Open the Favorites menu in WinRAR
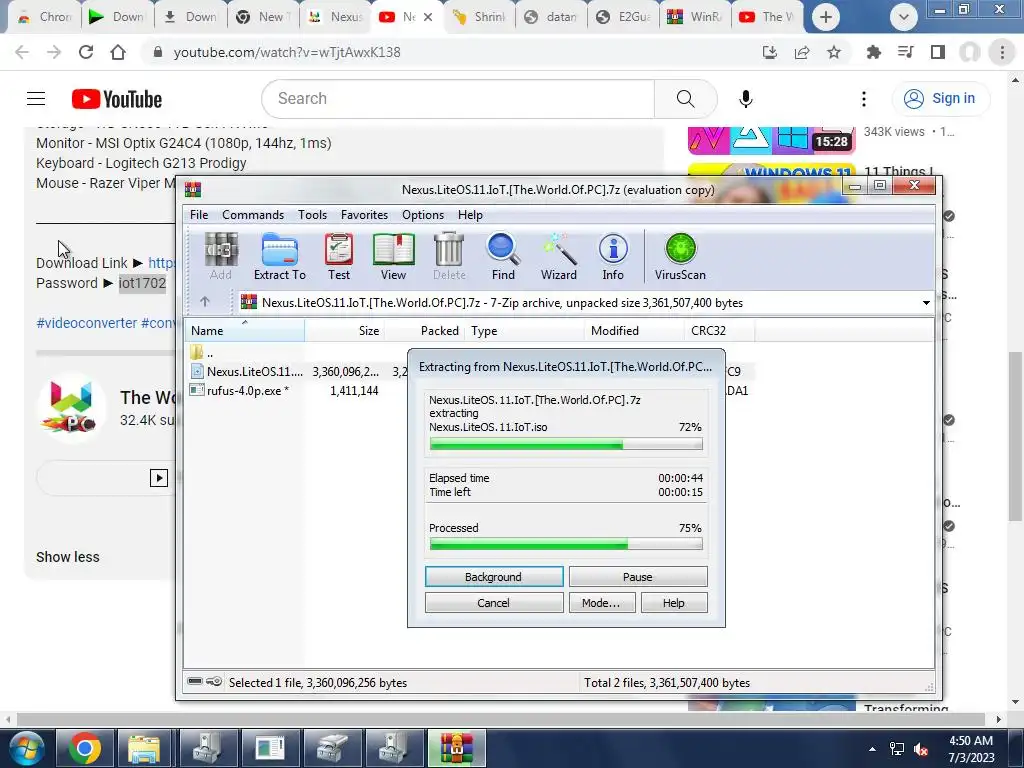Image resolution: width=1024 pixels, height=768 pixels. [x=364, y=215]
